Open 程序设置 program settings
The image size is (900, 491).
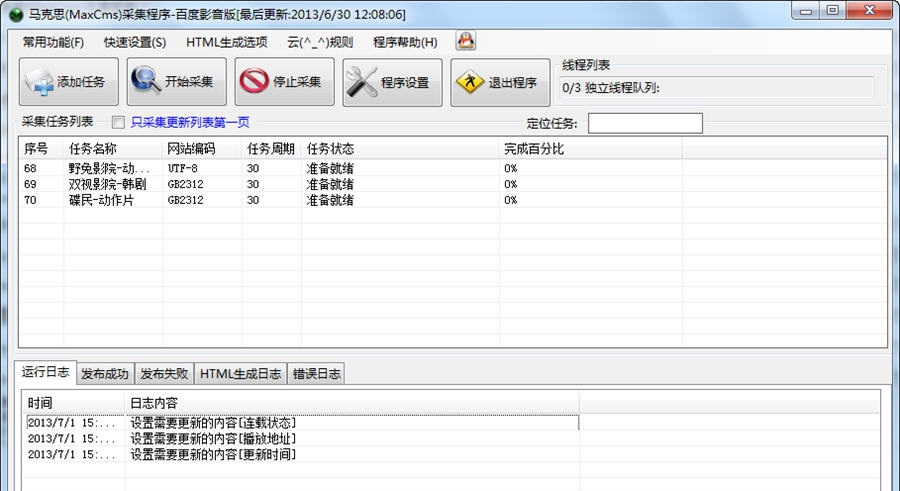coord(392,82)
